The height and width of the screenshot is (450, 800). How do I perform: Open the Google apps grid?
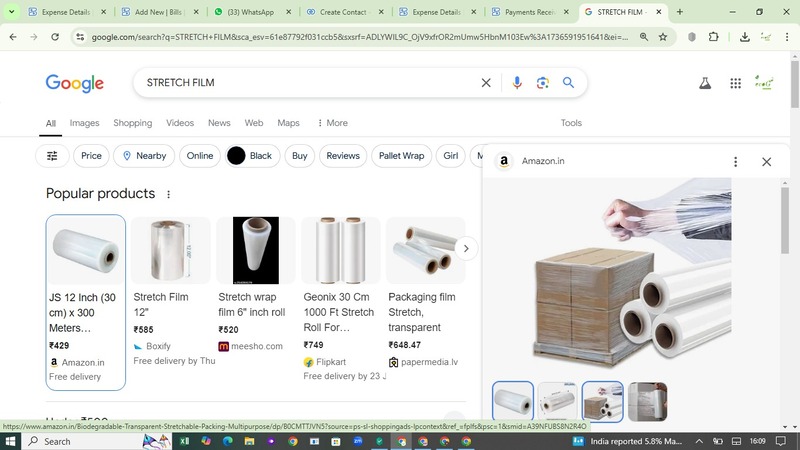pos(735,84)
